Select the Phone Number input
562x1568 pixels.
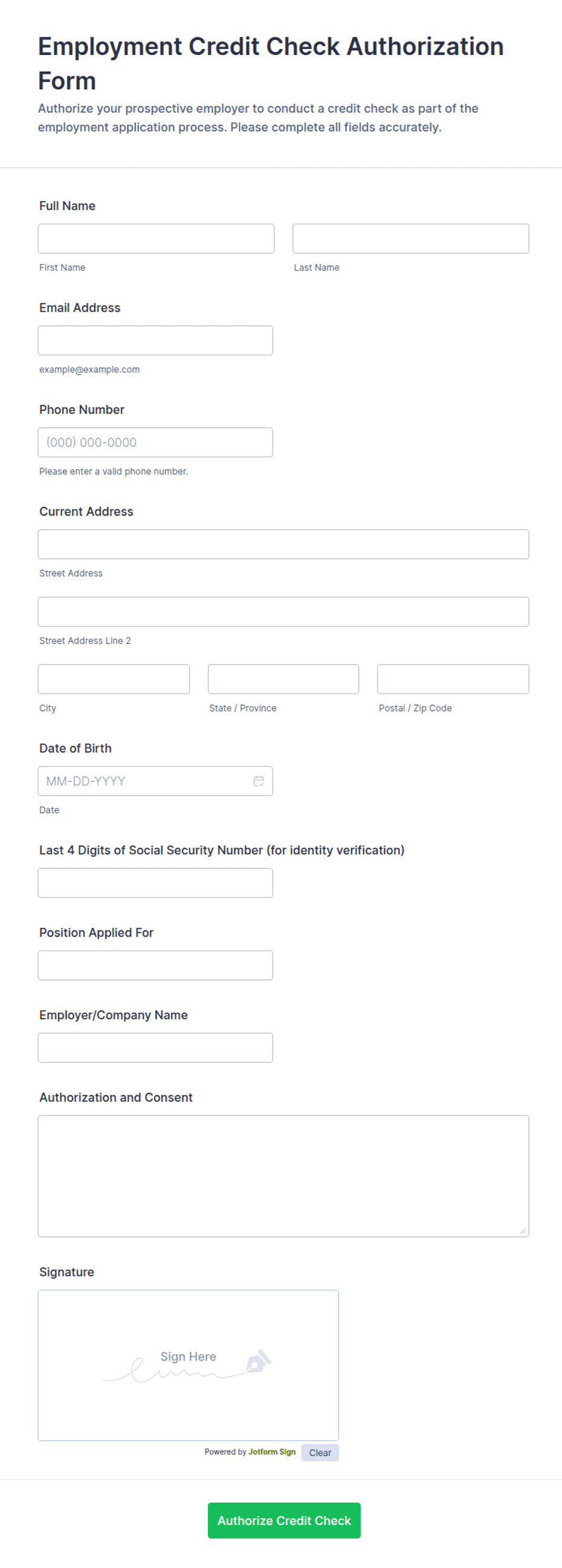(155, 442)
